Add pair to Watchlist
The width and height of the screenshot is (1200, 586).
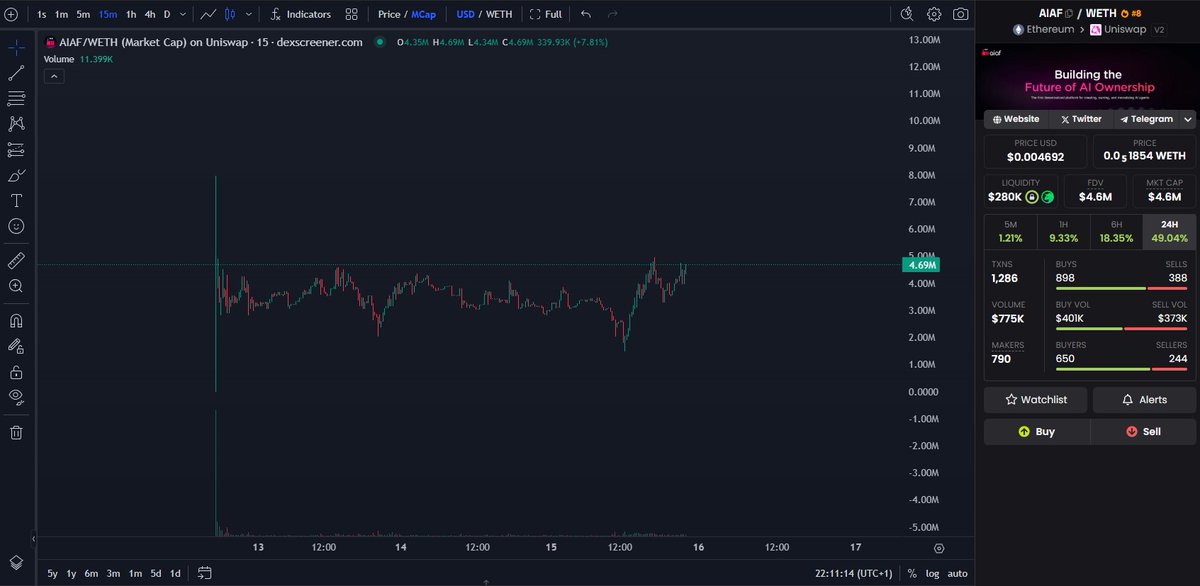[x=1036, y=400]
